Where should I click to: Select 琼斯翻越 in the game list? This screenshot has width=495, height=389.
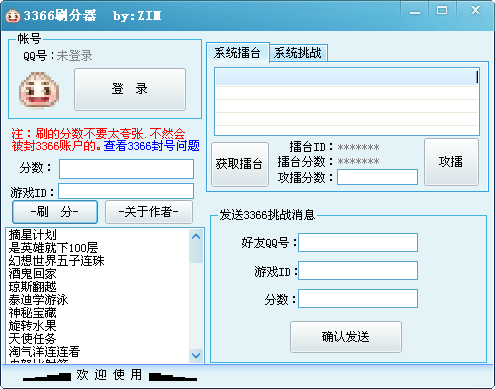pos(32,287)
